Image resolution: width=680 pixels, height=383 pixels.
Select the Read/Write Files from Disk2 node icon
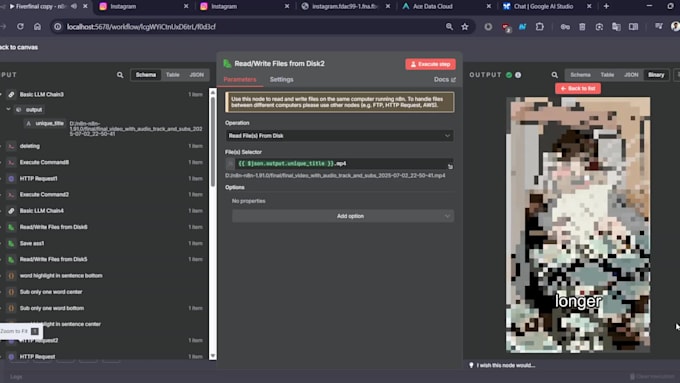227,63
